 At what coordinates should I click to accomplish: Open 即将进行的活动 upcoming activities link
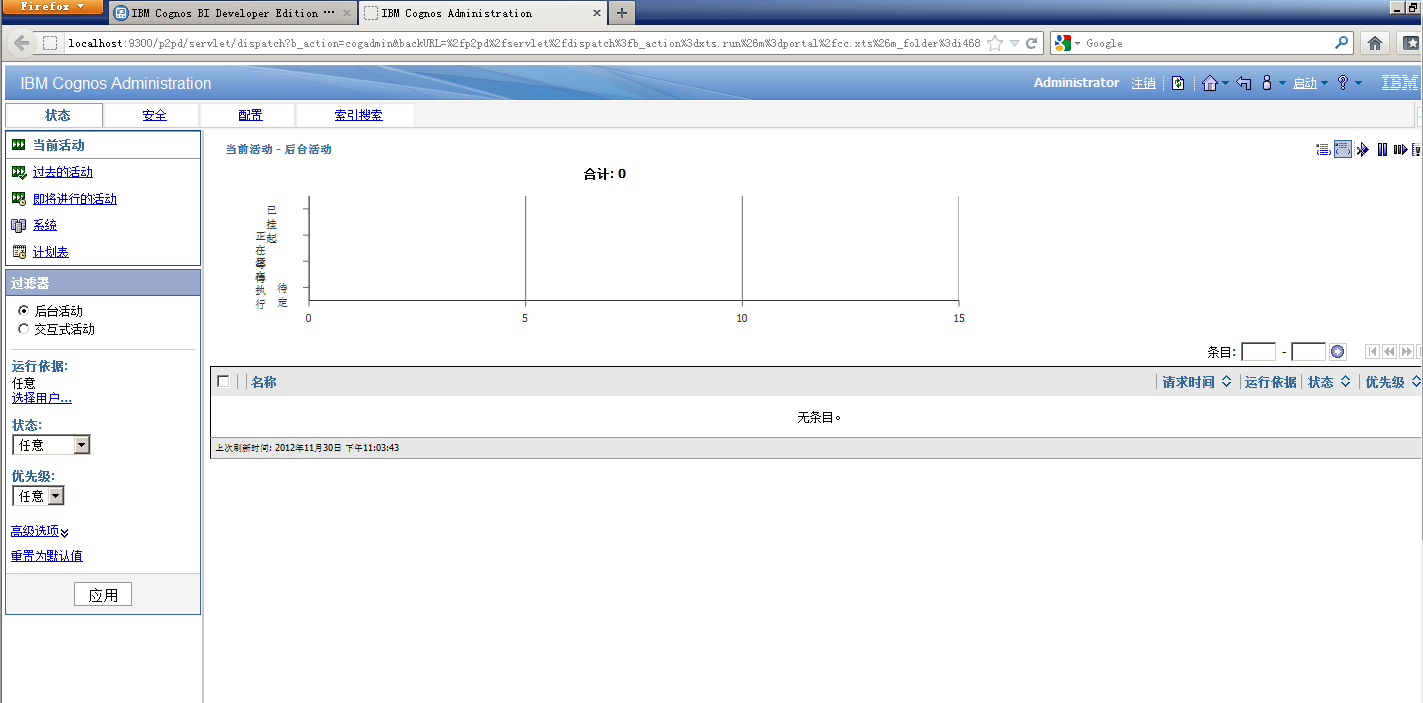coord(75,199)
